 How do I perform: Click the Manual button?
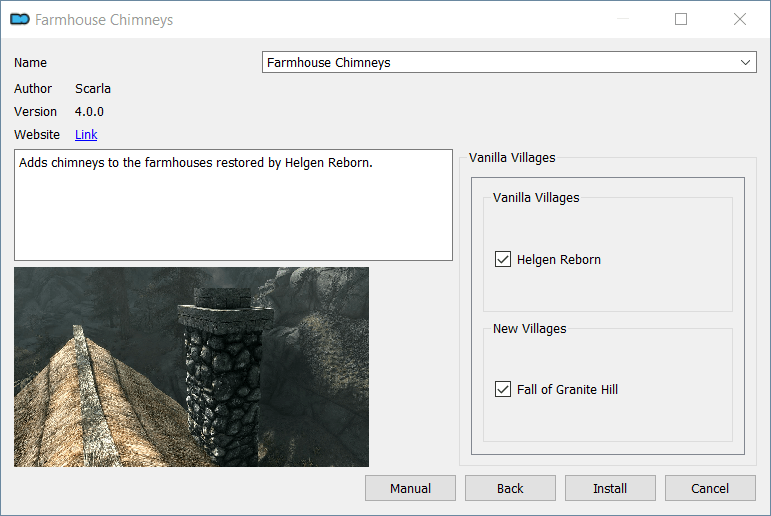click(410, 488)
